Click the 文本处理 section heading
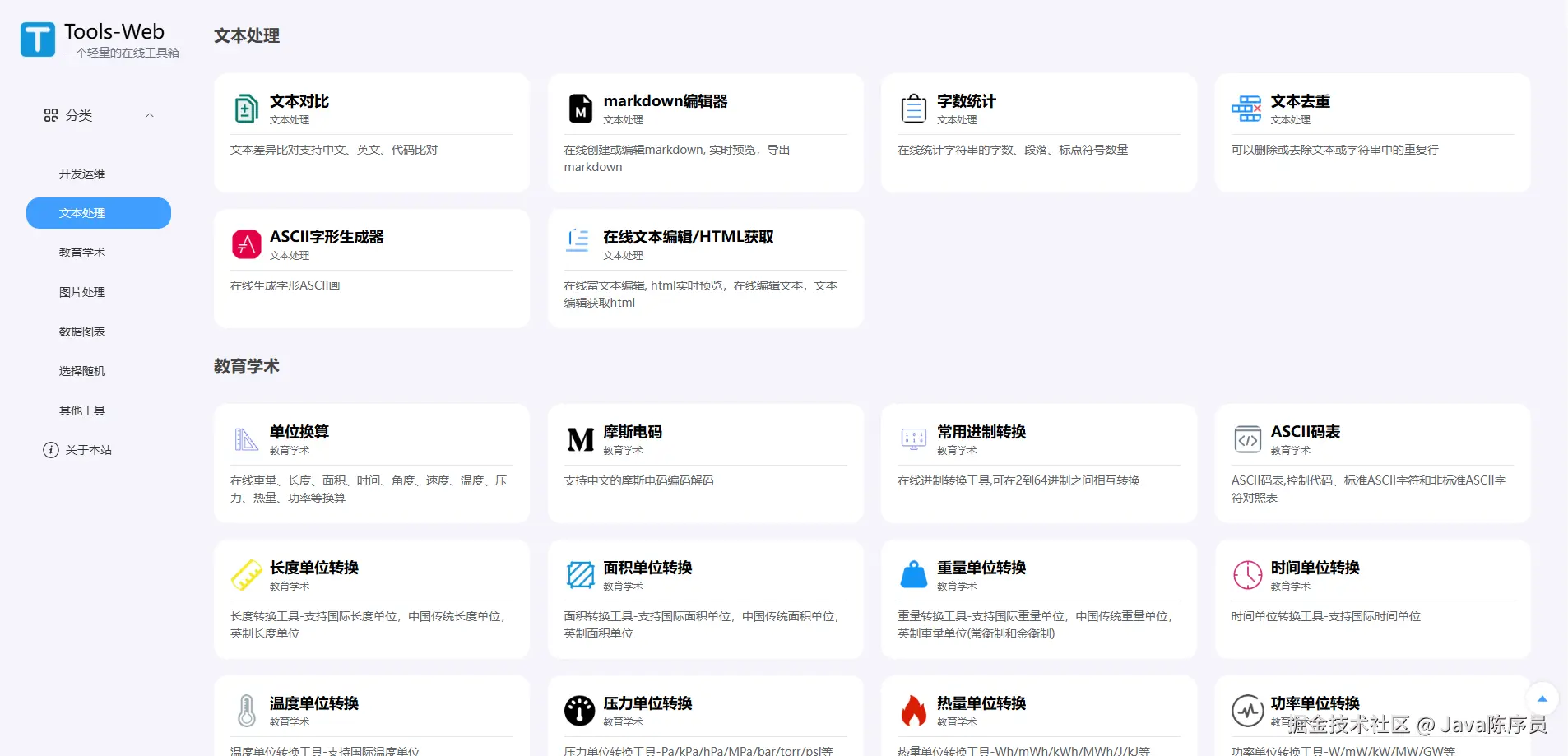The width and height of the screenshot is (1568, 756). (x=247, y=36)
